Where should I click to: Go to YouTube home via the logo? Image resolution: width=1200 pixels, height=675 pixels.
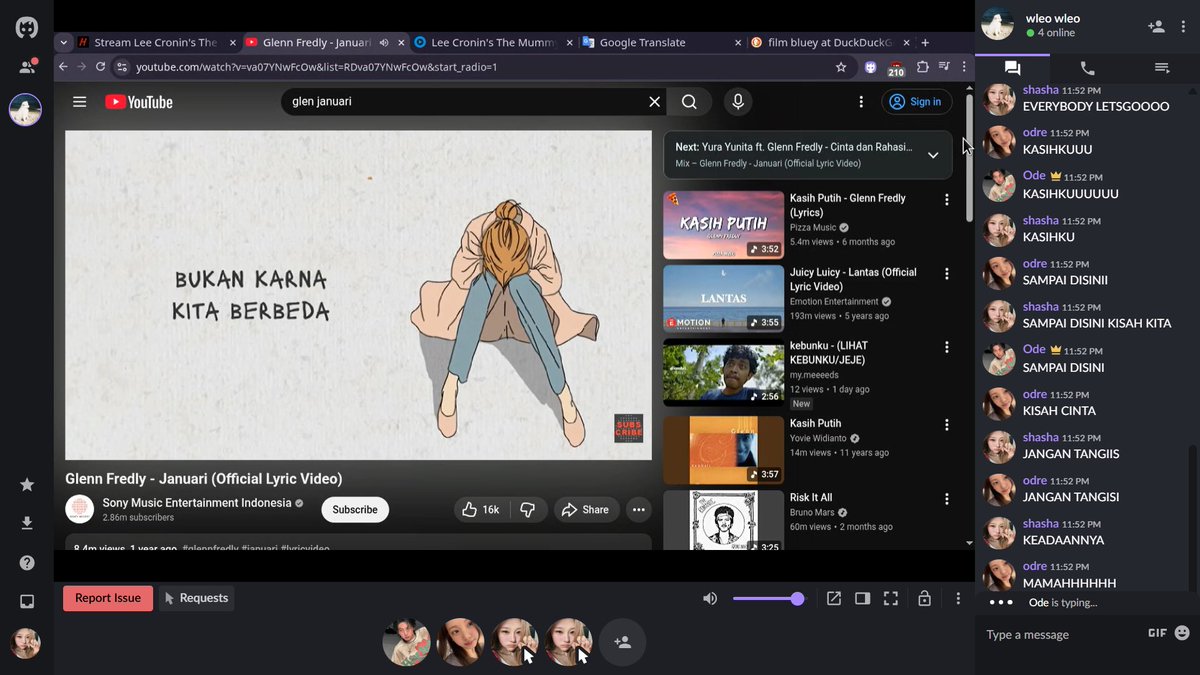pos(139,102)
